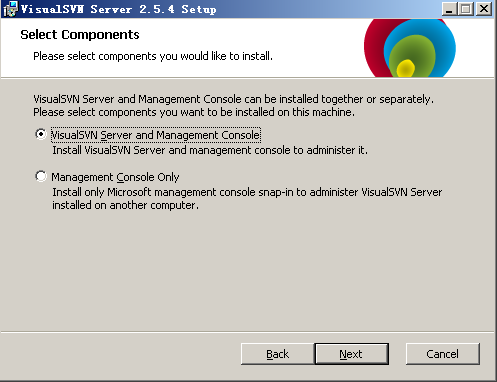Go to the previous step with Back
497x382 pixels.
(x=277, y=354)
